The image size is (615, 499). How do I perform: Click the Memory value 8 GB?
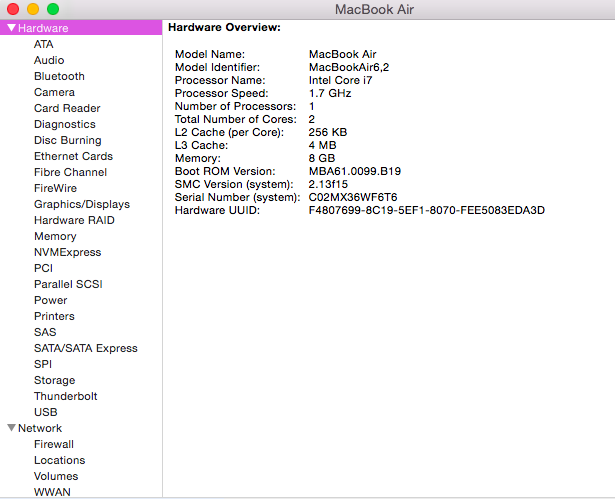(x=322, y=158)
